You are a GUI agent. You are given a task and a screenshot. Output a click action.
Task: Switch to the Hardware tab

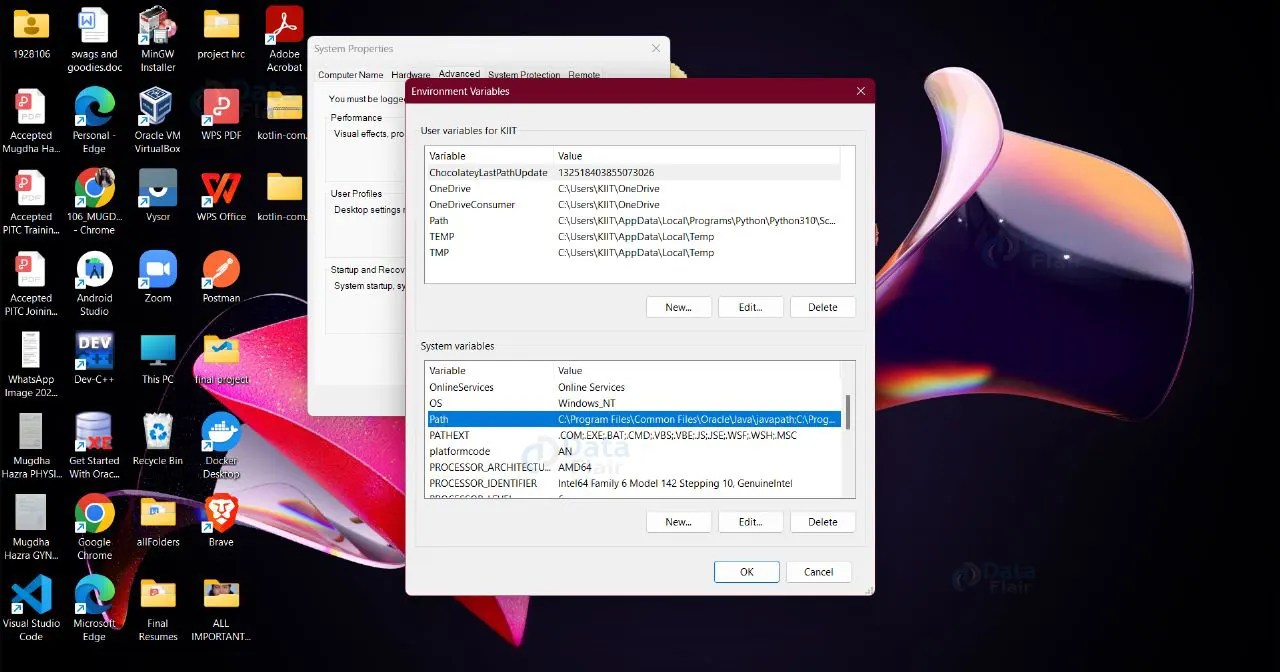click(411, 74)
